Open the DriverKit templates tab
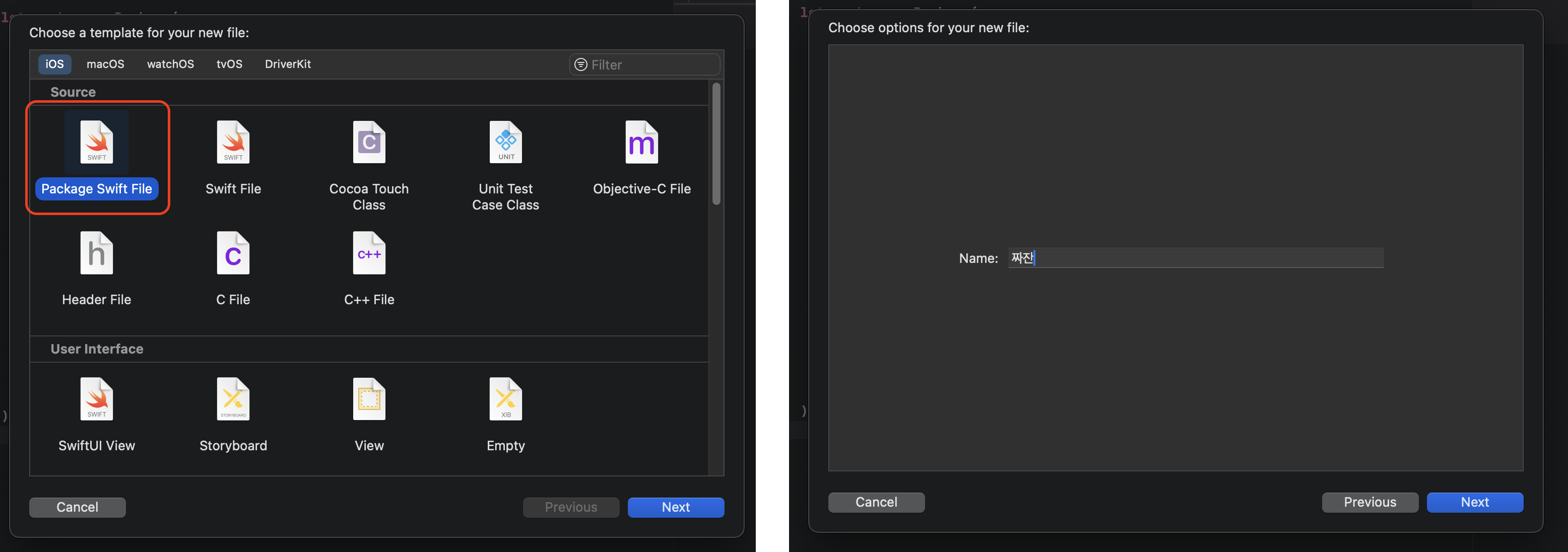This screenshot has height=552, width=1568. [287, 64]
